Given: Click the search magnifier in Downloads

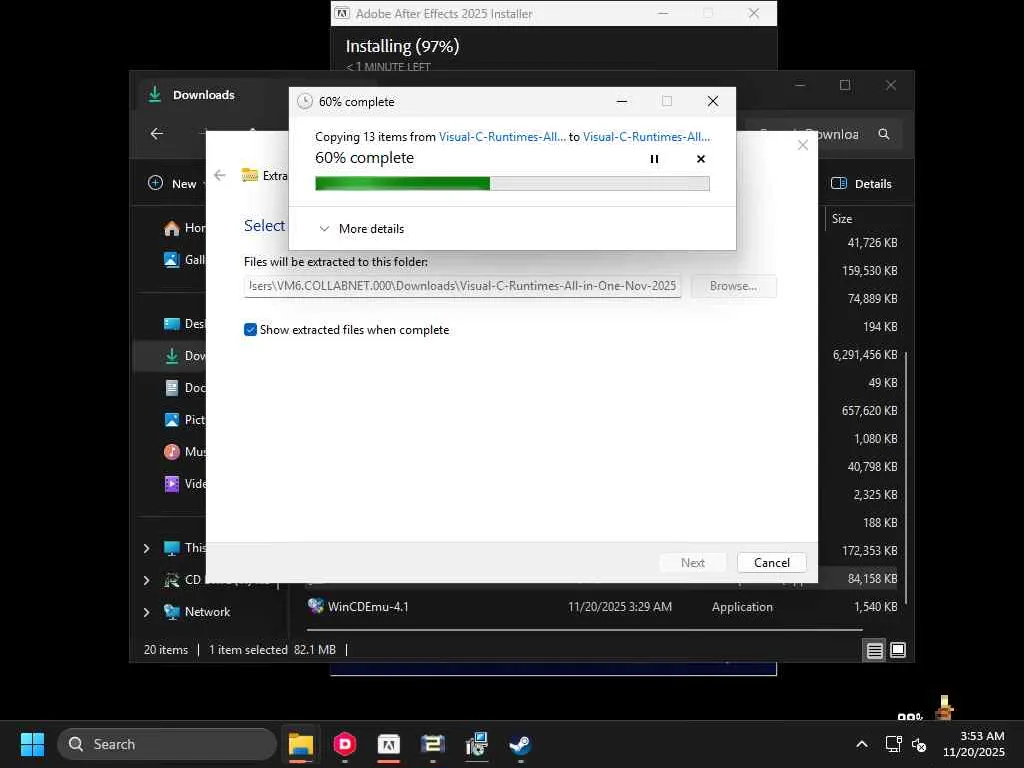Looking at the screenshot, I should point(884,134).
